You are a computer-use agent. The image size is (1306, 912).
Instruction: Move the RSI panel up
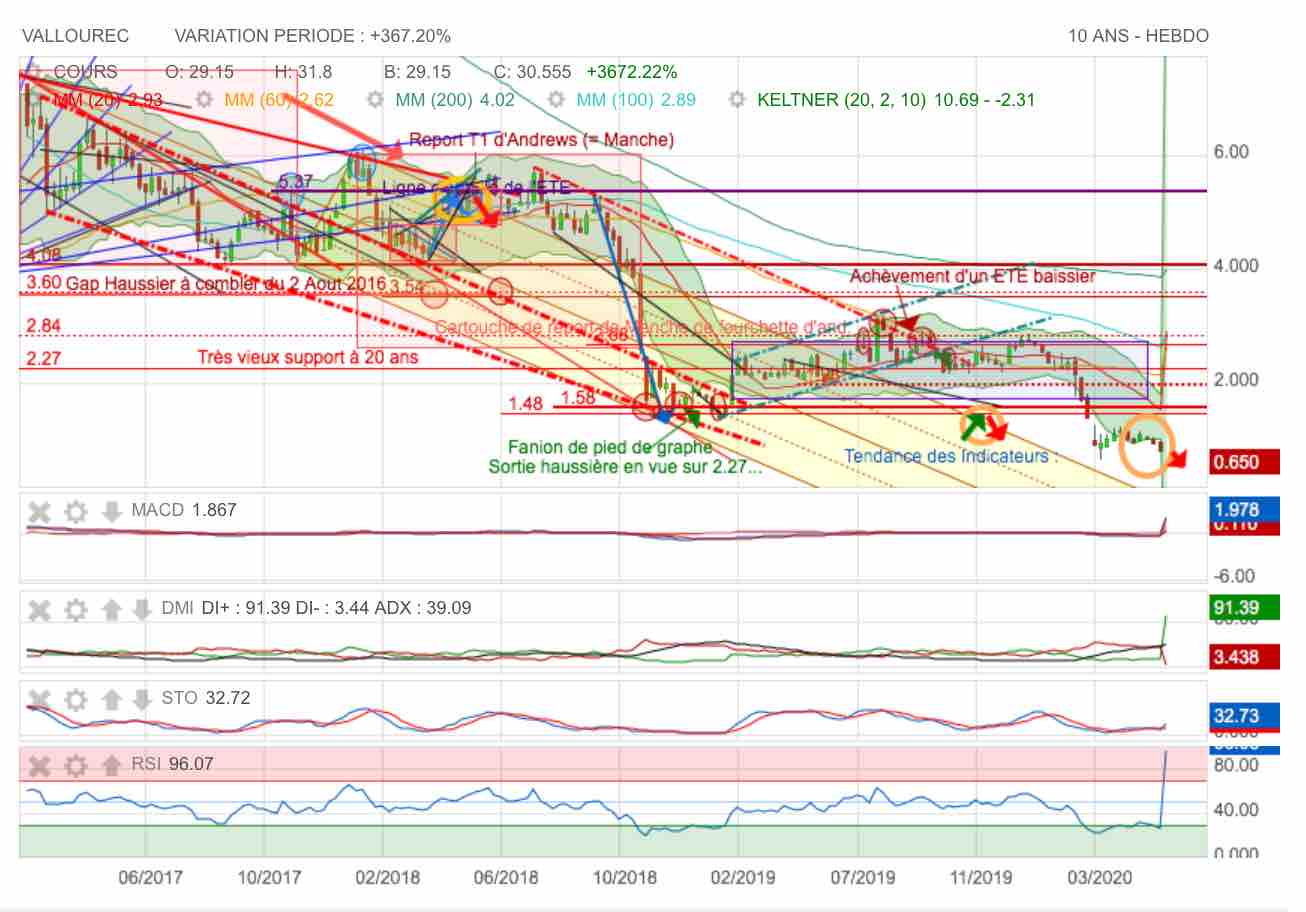click(112, 766)
